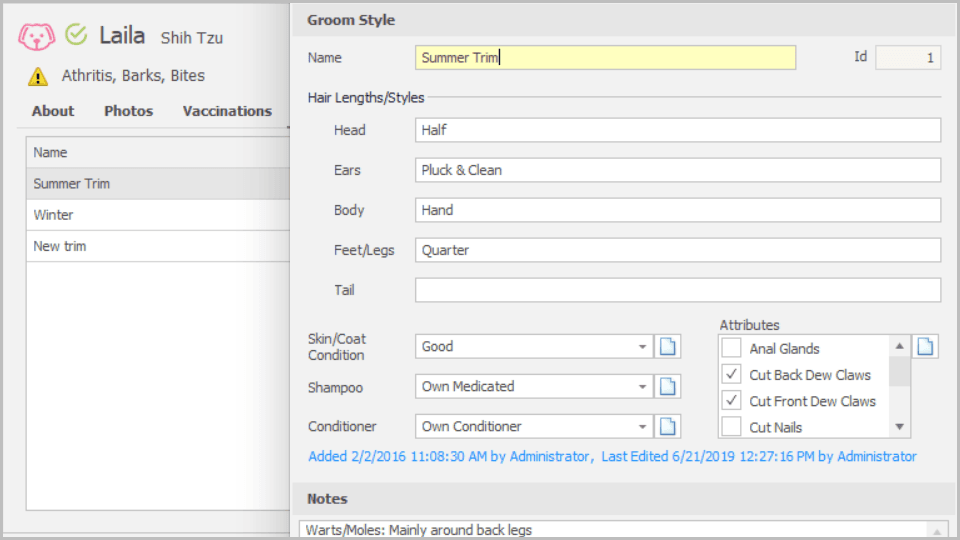Open the Shampoo document icon

(667, 386)
